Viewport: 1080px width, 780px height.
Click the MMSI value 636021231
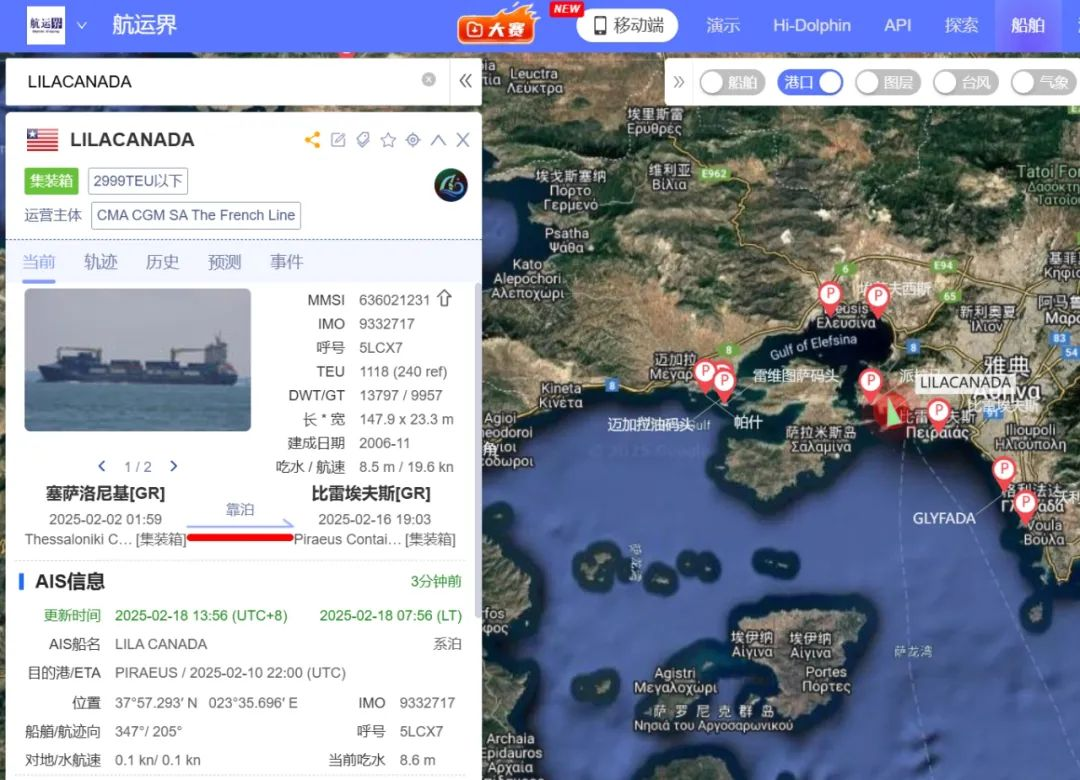point(394,300)
